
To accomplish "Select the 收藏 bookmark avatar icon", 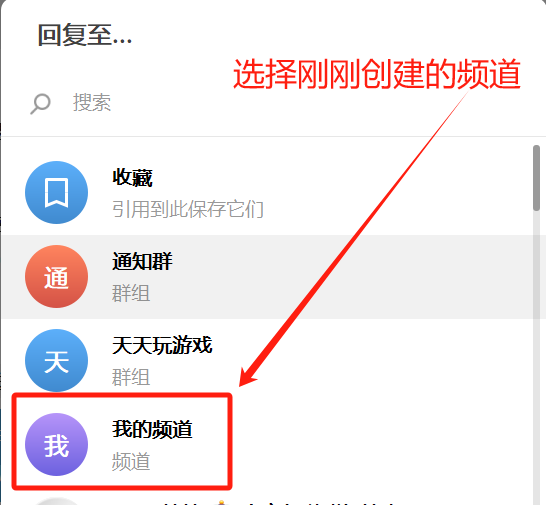I will point(56,193).
